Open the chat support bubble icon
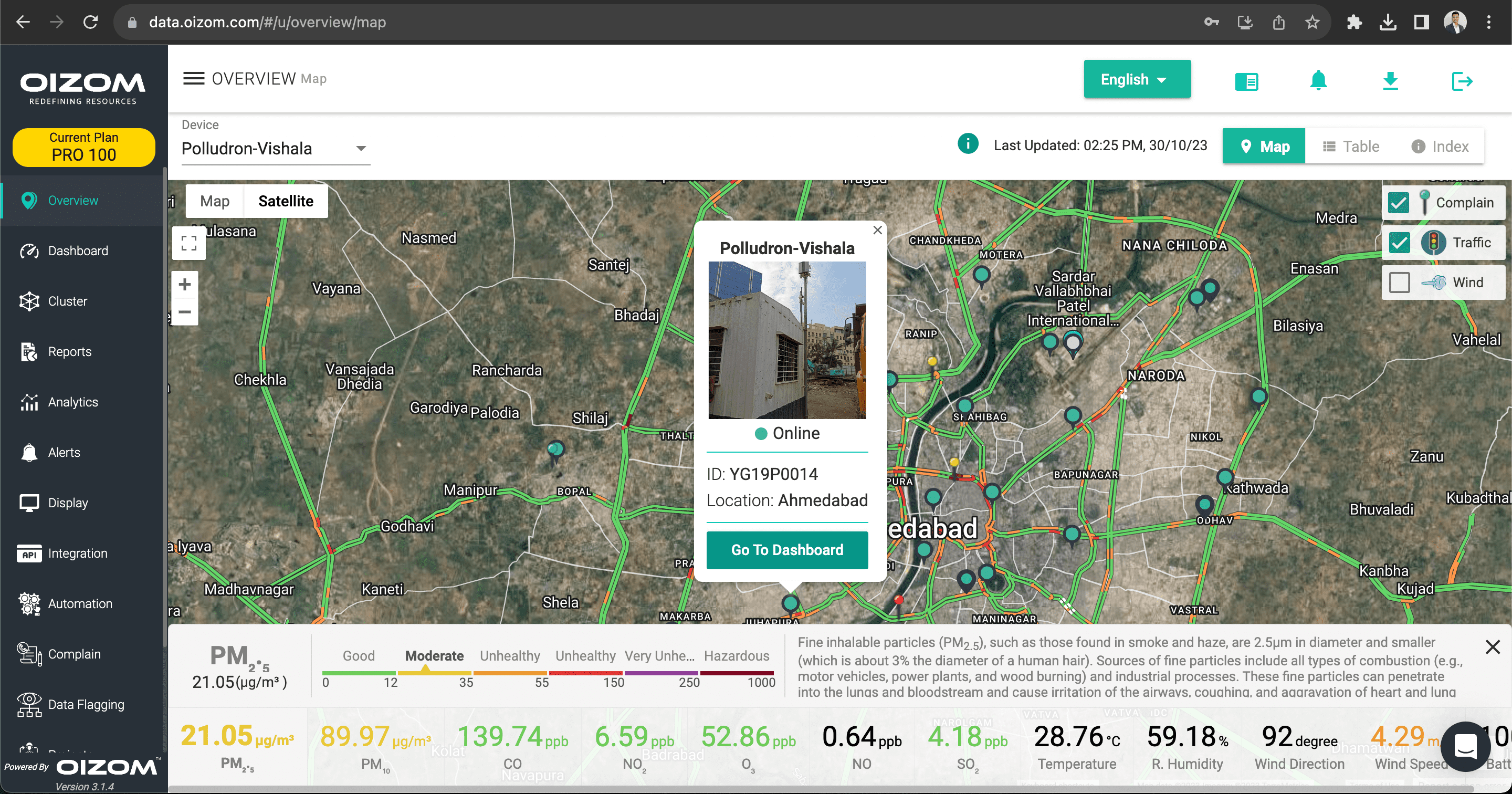 point(1465,746)
